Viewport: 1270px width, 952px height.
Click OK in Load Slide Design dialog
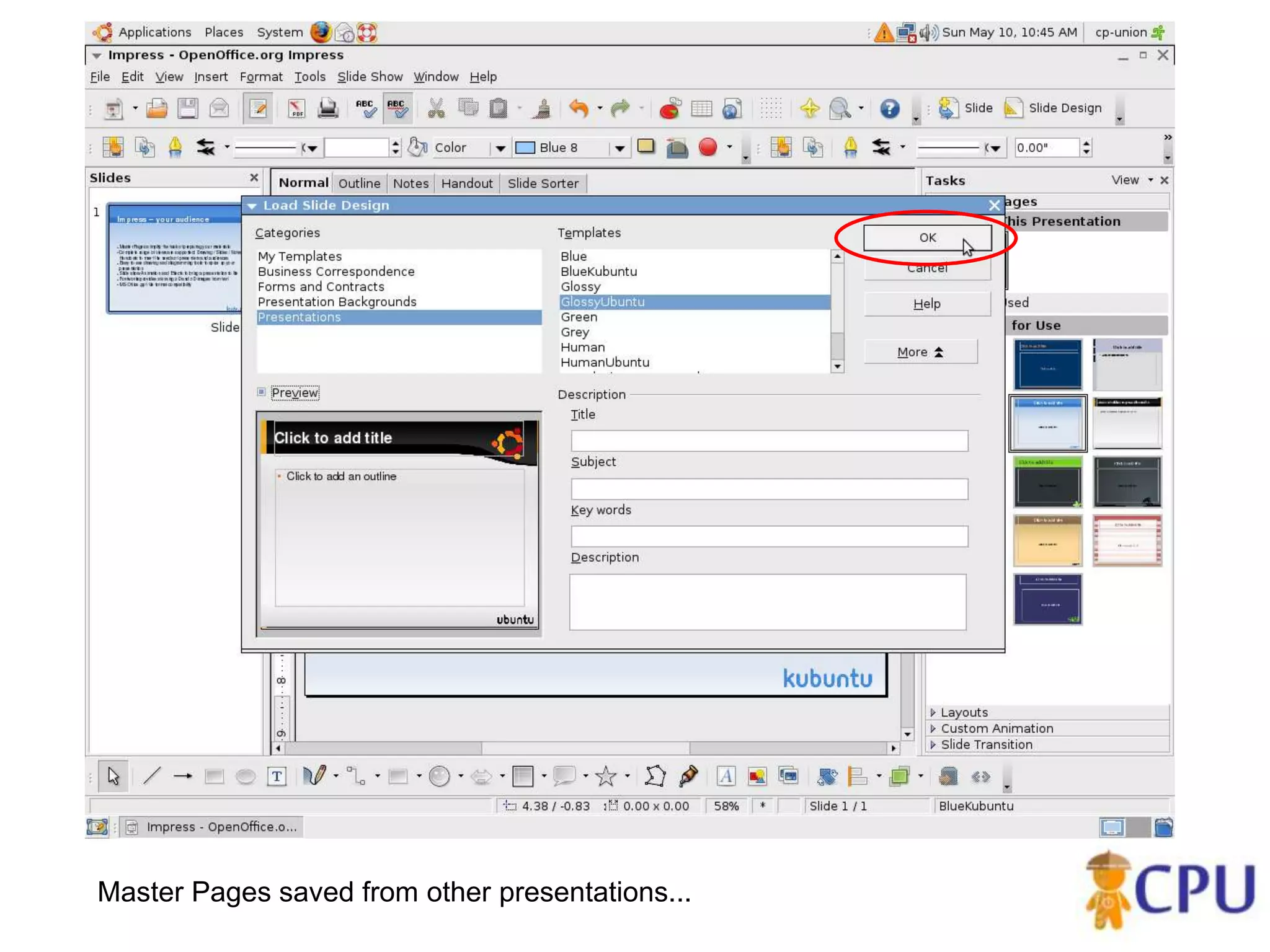point(928,237)
